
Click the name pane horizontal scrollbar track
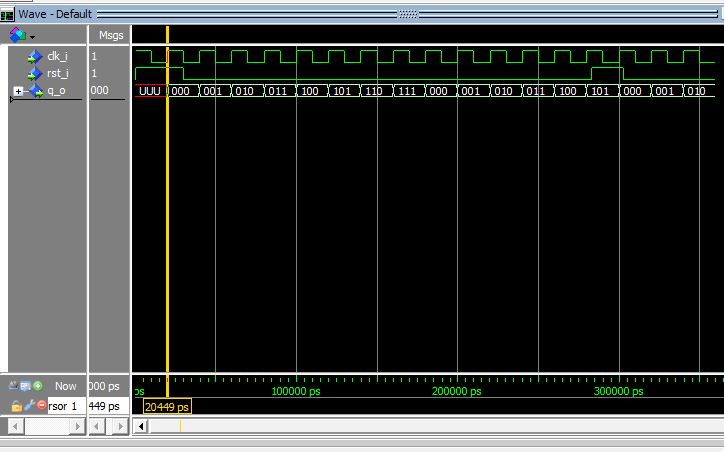coord(47,426)
